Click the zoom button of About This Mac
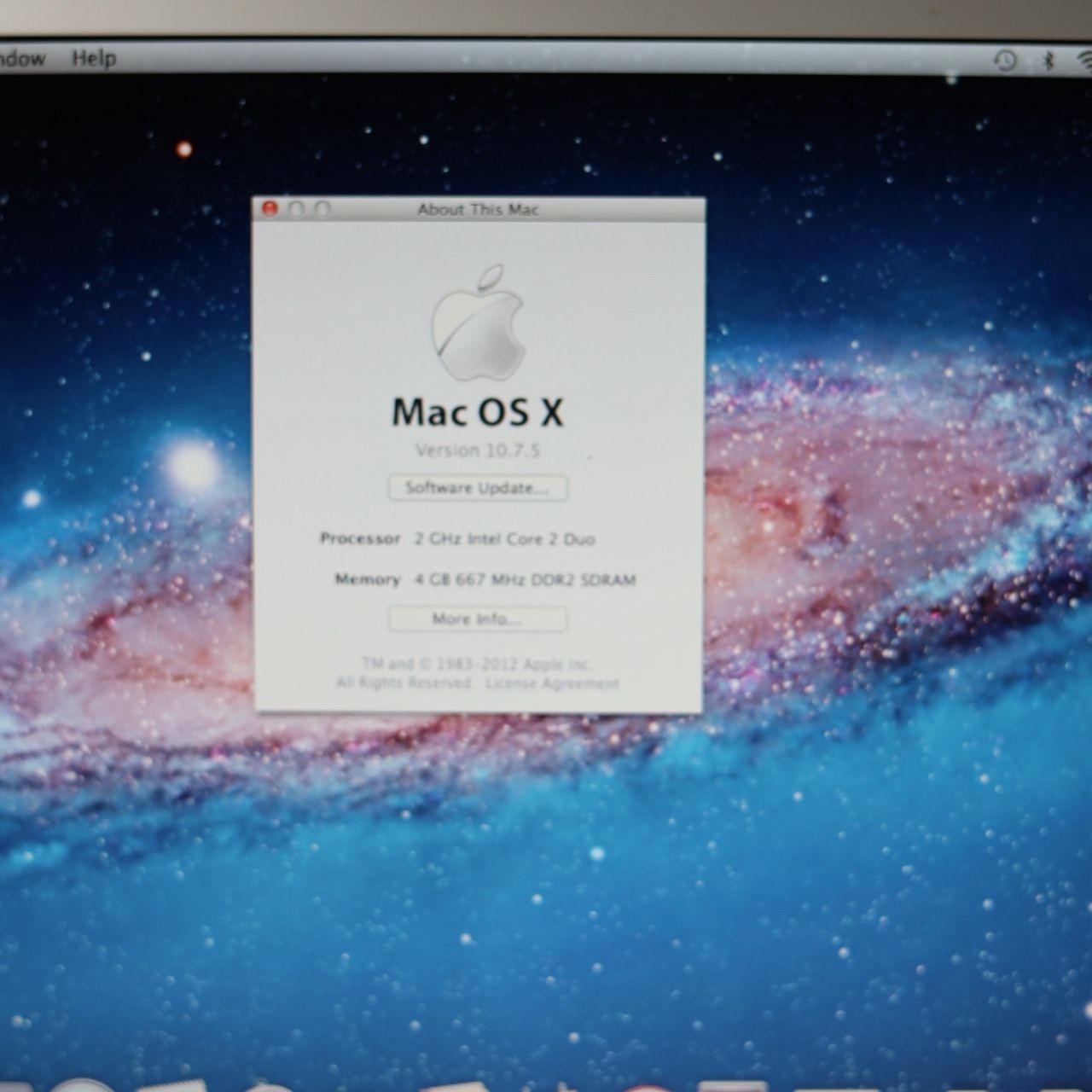Viewport: 1092px width, 1092px height. [x=322, y=209]
